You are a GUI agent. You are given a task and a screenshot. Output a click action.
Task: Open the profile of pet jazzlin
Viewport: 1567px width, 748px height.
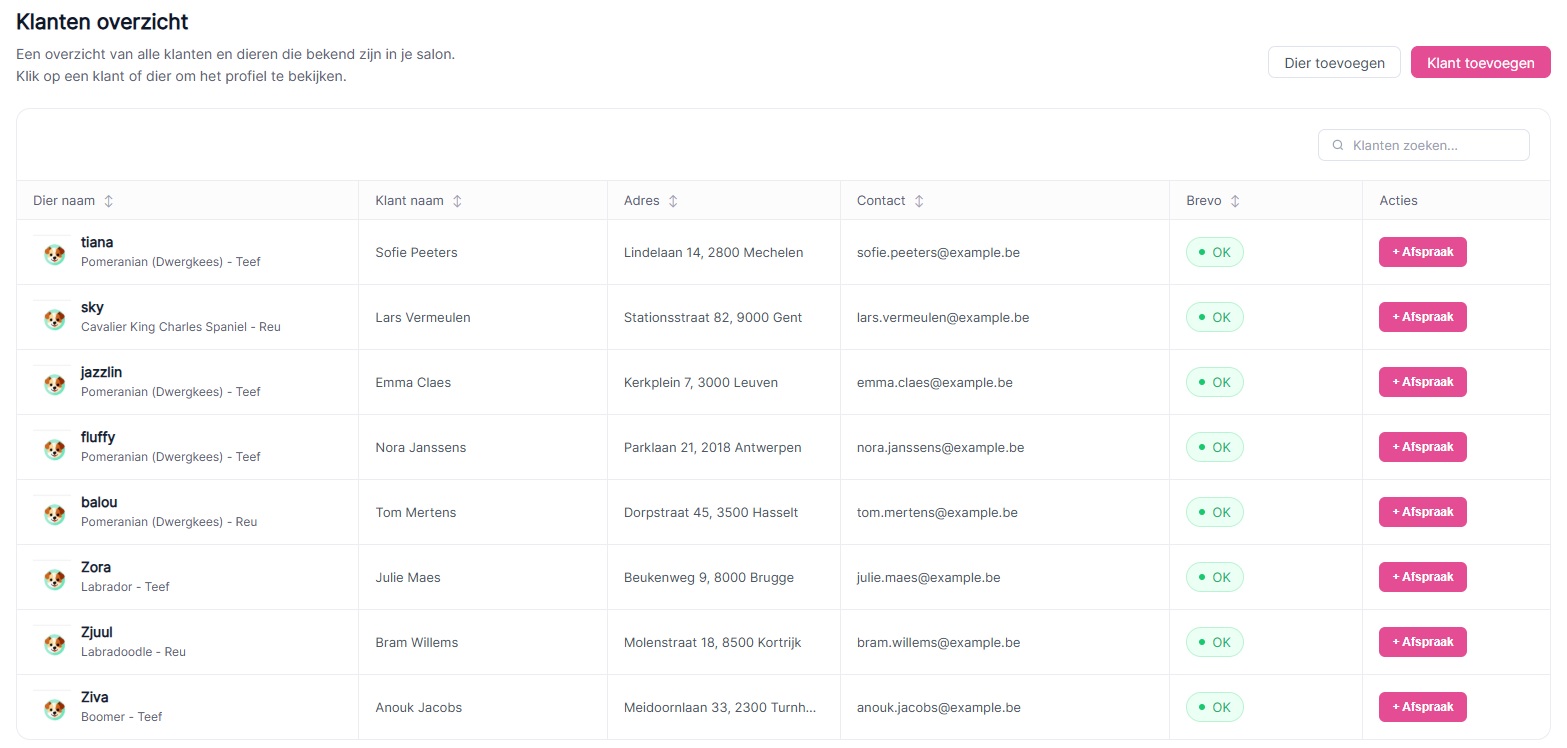click(101, 372)
